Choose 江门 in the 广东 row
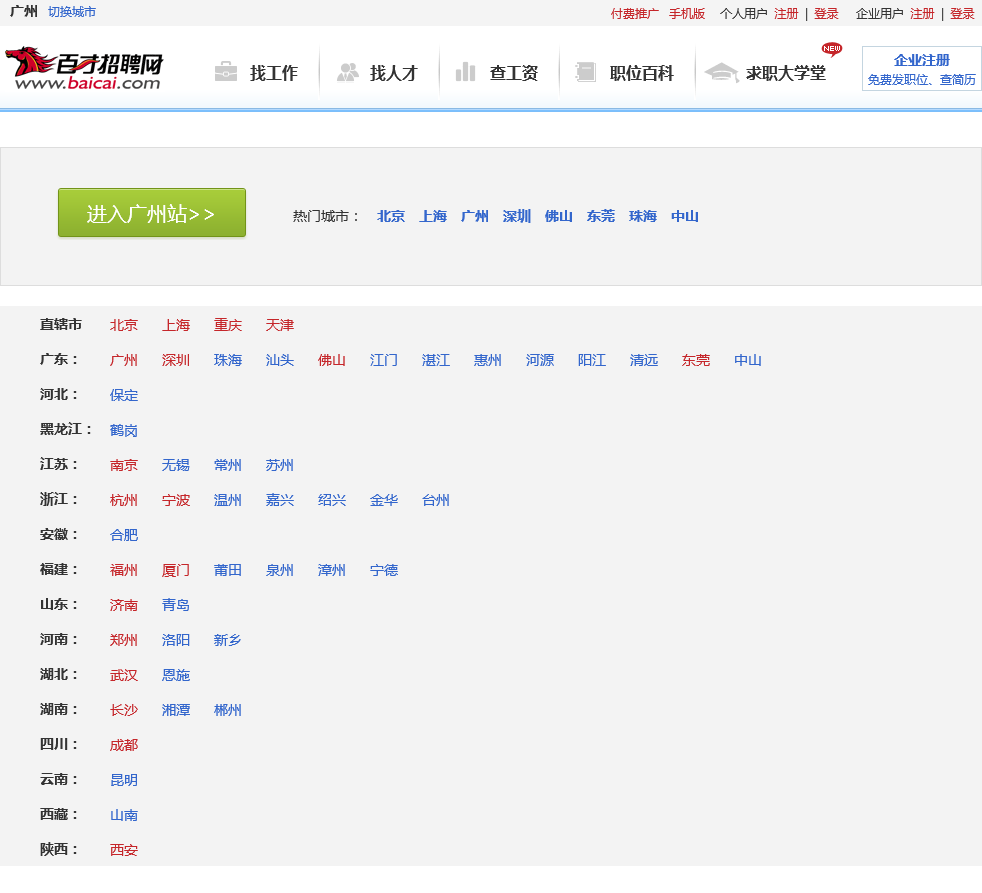The width and height of the screenshot is (982, 893). [383, 360]
